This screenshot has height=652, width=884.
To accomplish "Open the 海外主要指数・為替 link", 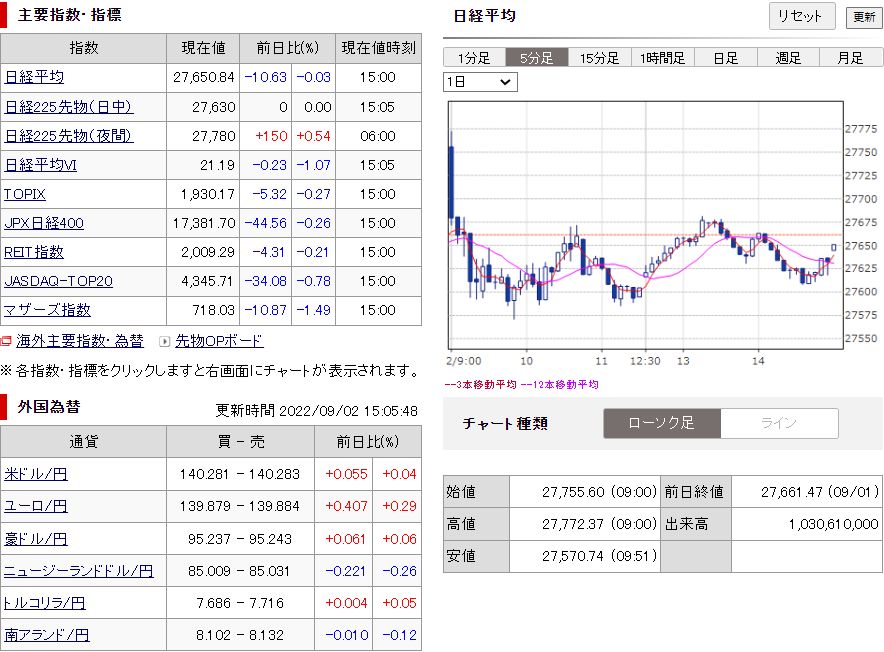I will (x=80, y=341).
